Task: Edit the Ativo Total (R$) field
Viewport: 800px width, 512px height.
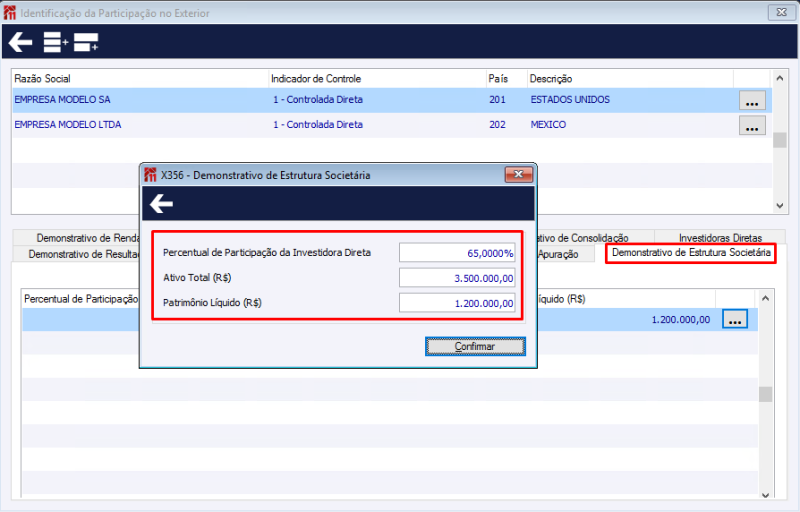Action: (x=457, y=278)
